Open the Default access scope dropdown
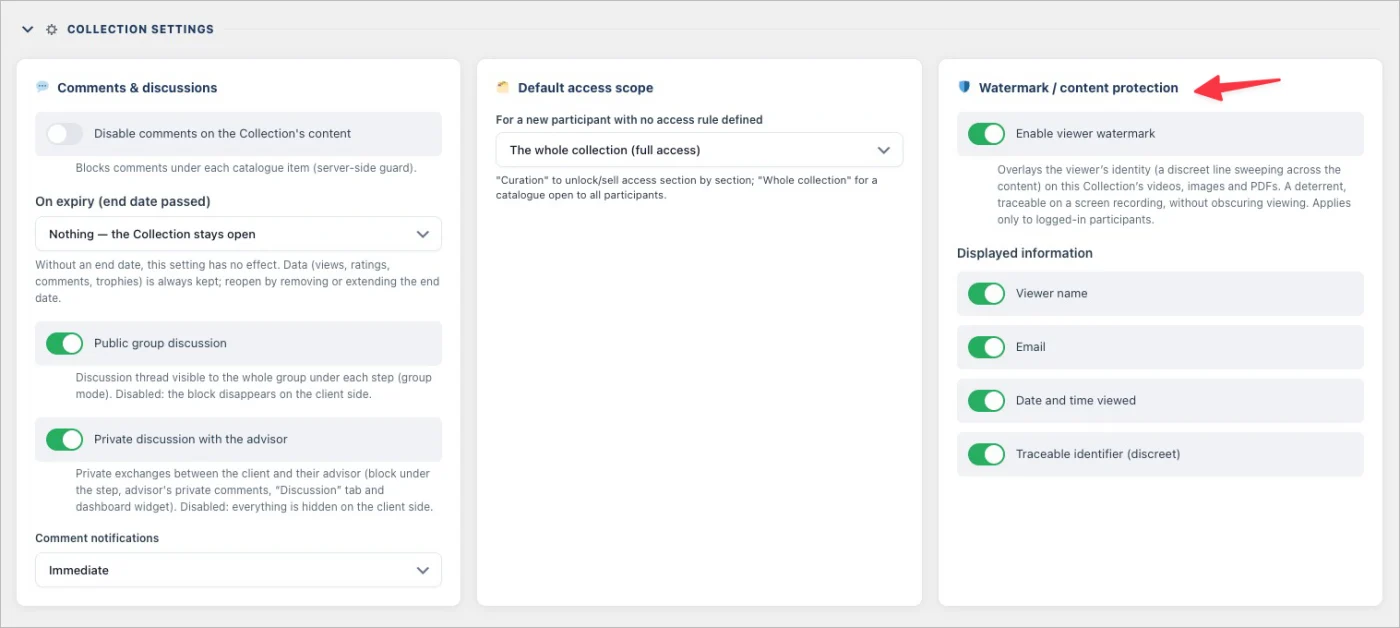 click(x=699, y=150)
